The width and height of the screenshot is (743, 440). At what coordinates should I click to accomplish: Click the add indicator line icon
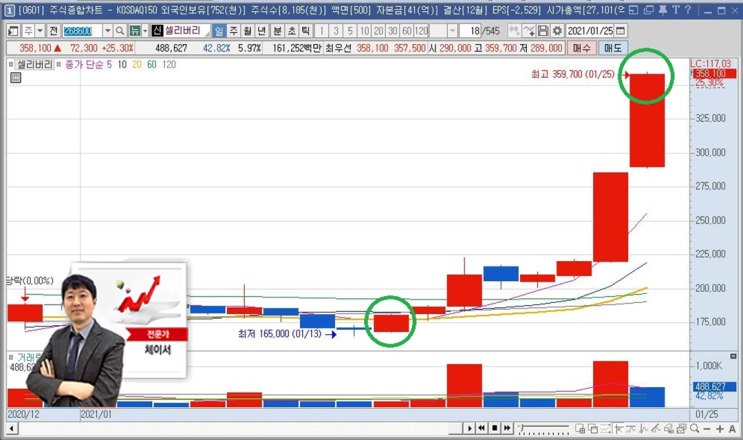[529, 31]
